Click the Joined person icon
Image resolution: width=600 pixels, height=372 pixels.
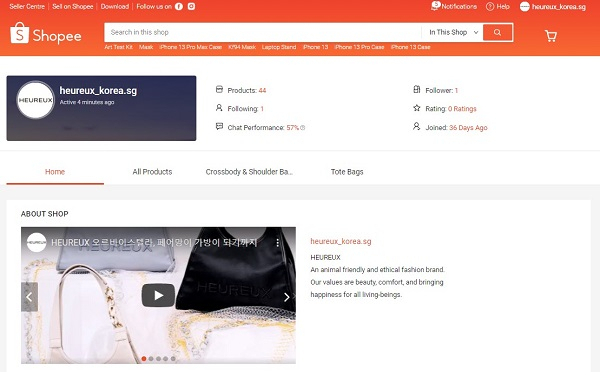point(417,126)
